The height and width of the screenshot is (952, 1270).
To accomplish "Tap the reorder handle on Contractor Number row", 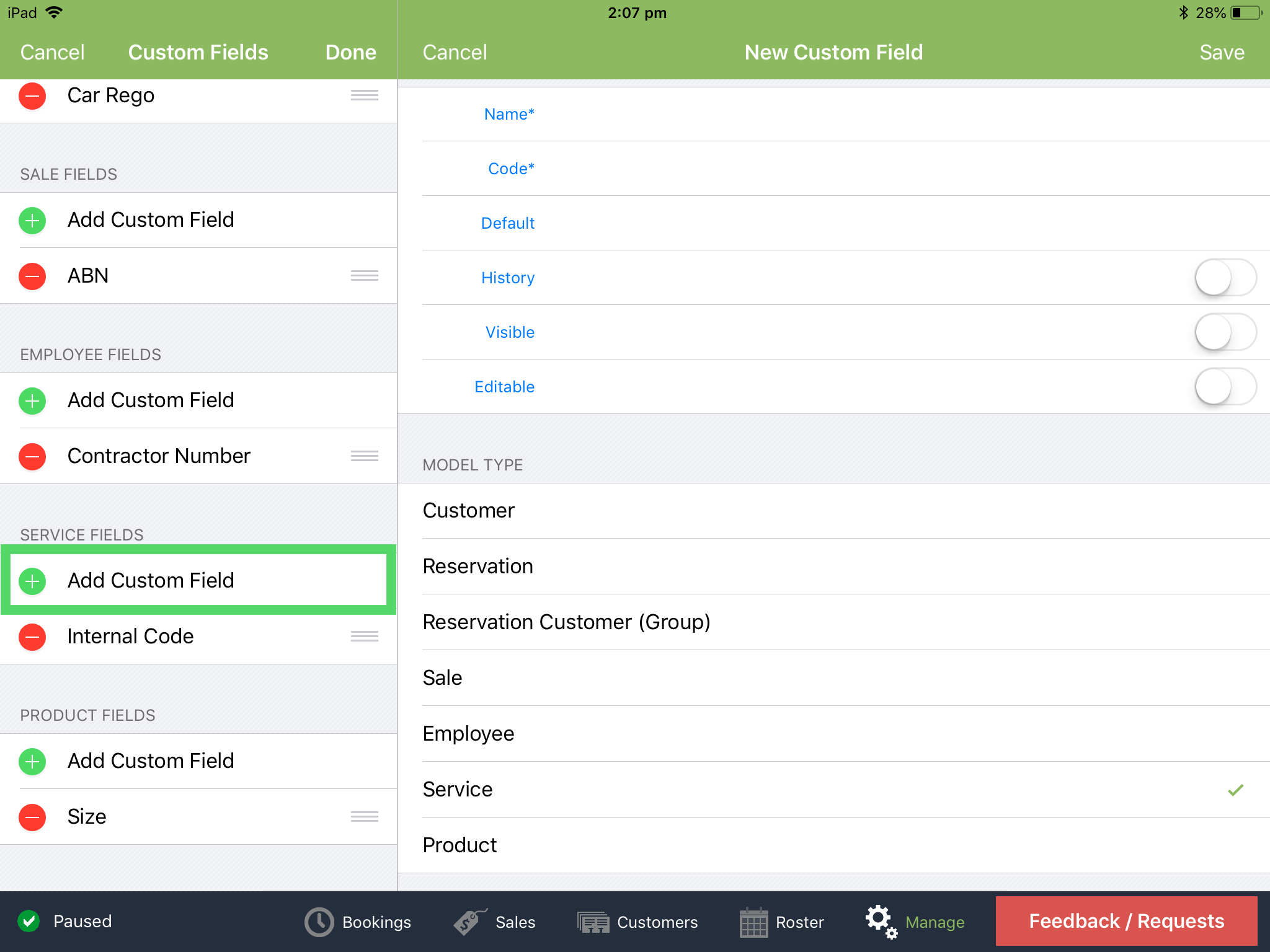I will tap(364, 456).
